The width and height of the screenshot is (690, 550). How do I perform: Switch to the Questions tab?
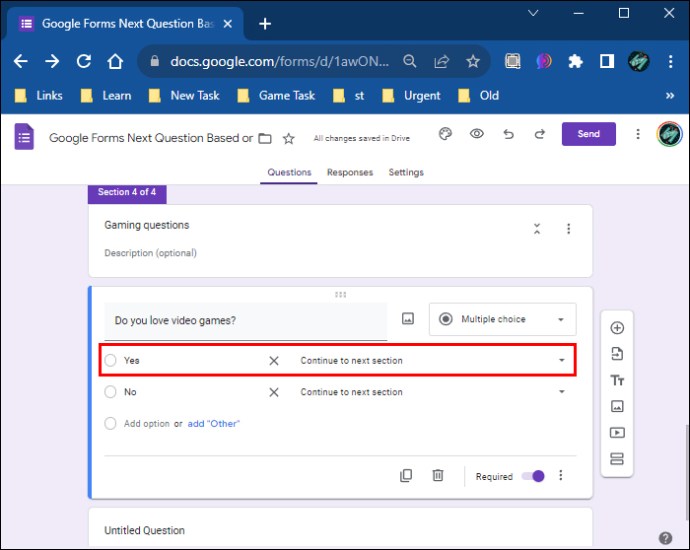[289, 172]
